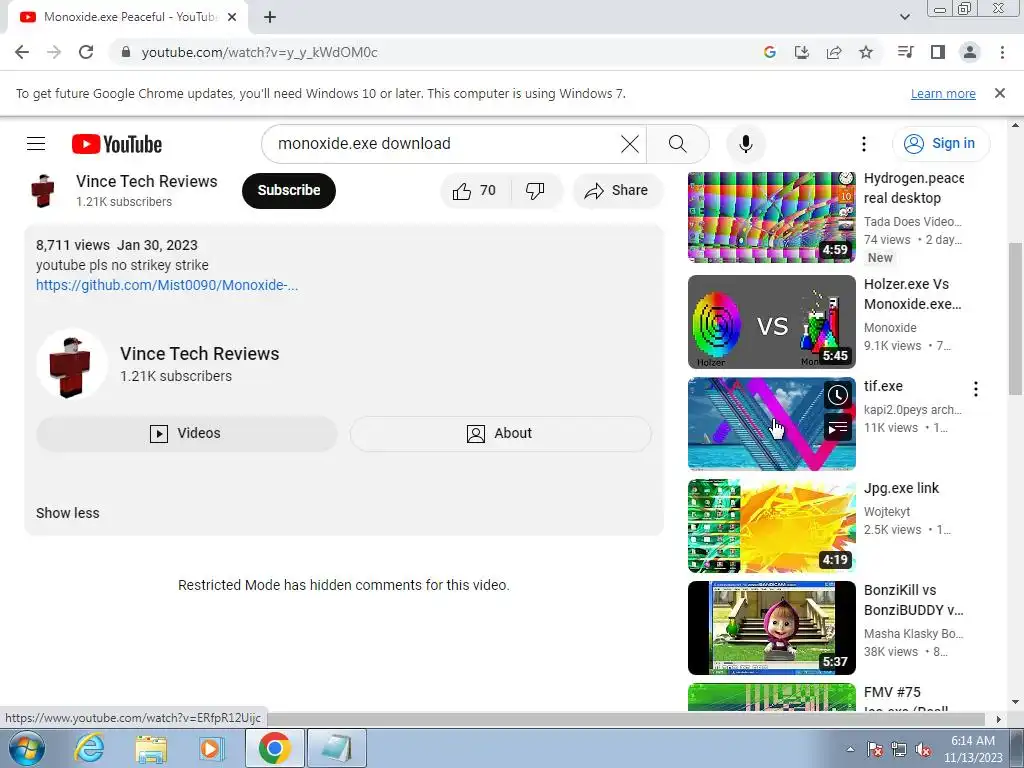The height and width of the screenshot is (768, 1024).
Task: Click Learn more about Chrome updates
Action: tap(943, 94)
